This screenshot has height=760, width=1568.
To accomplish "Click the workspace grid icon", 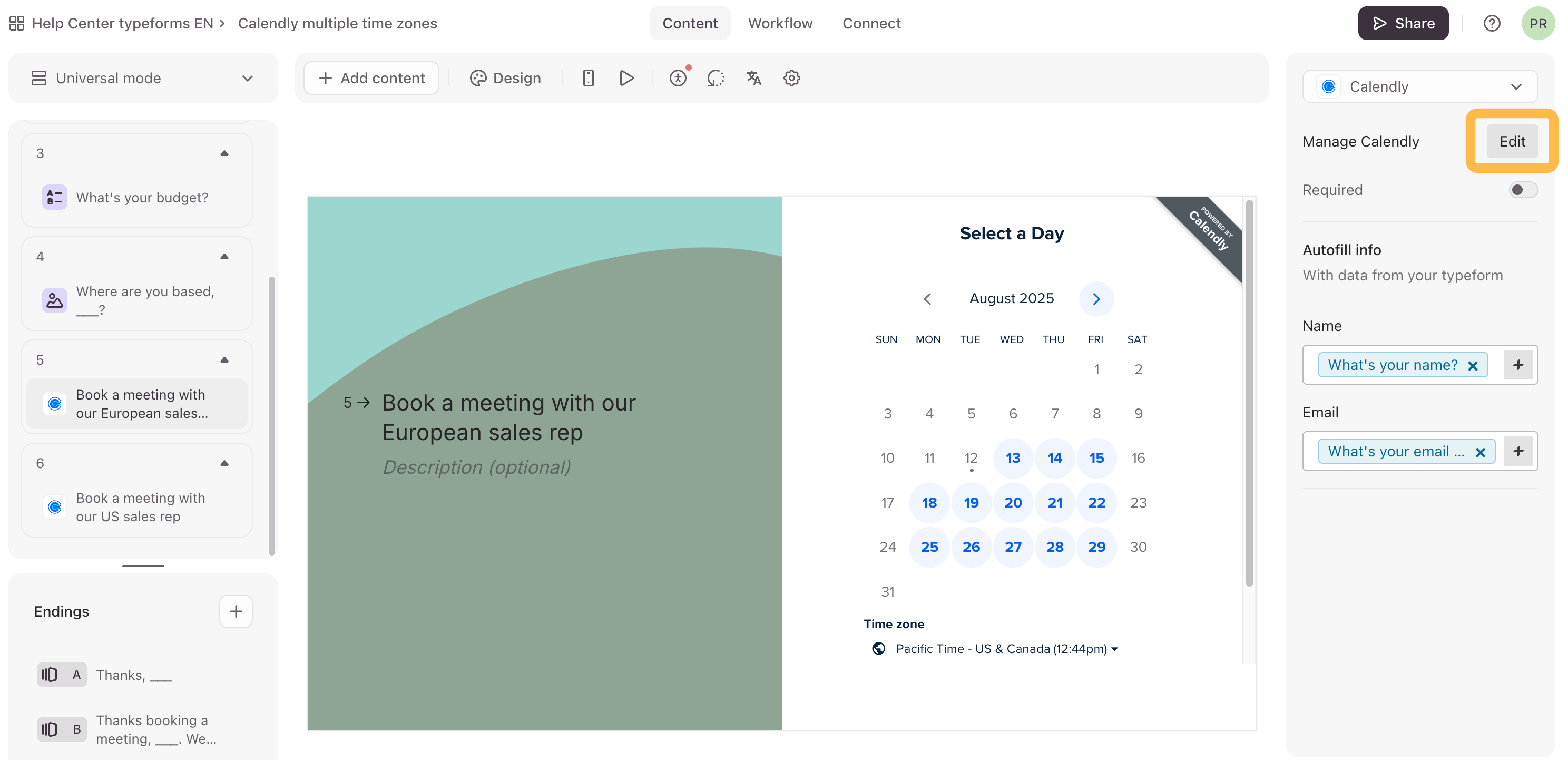I will coord(16,23).
